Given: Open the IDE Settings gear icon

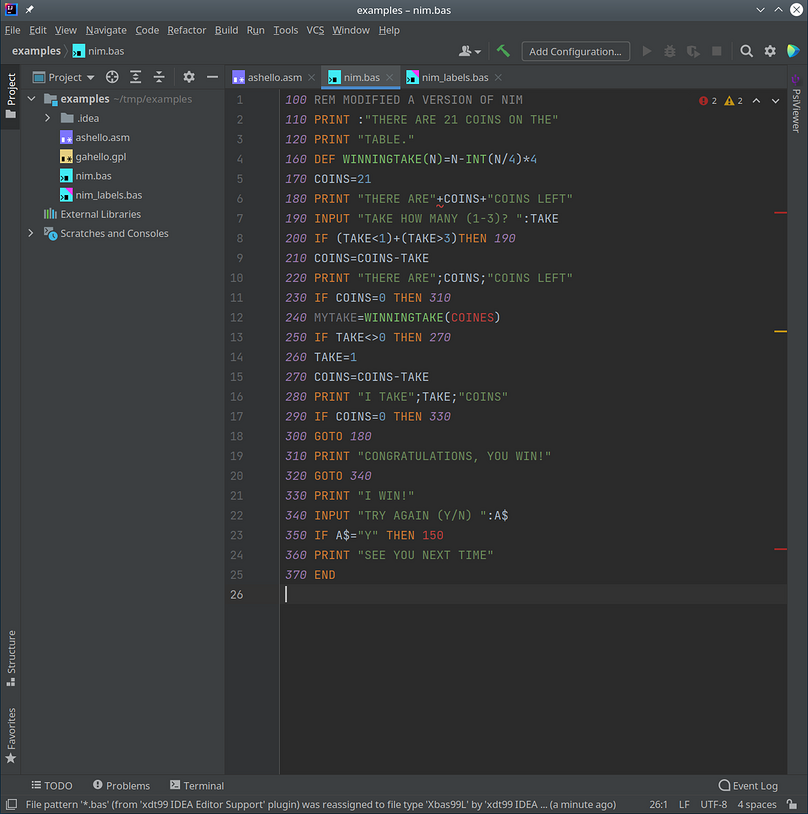Looking at the screenshot, I should pyautogui.click(x=769, y=50).
